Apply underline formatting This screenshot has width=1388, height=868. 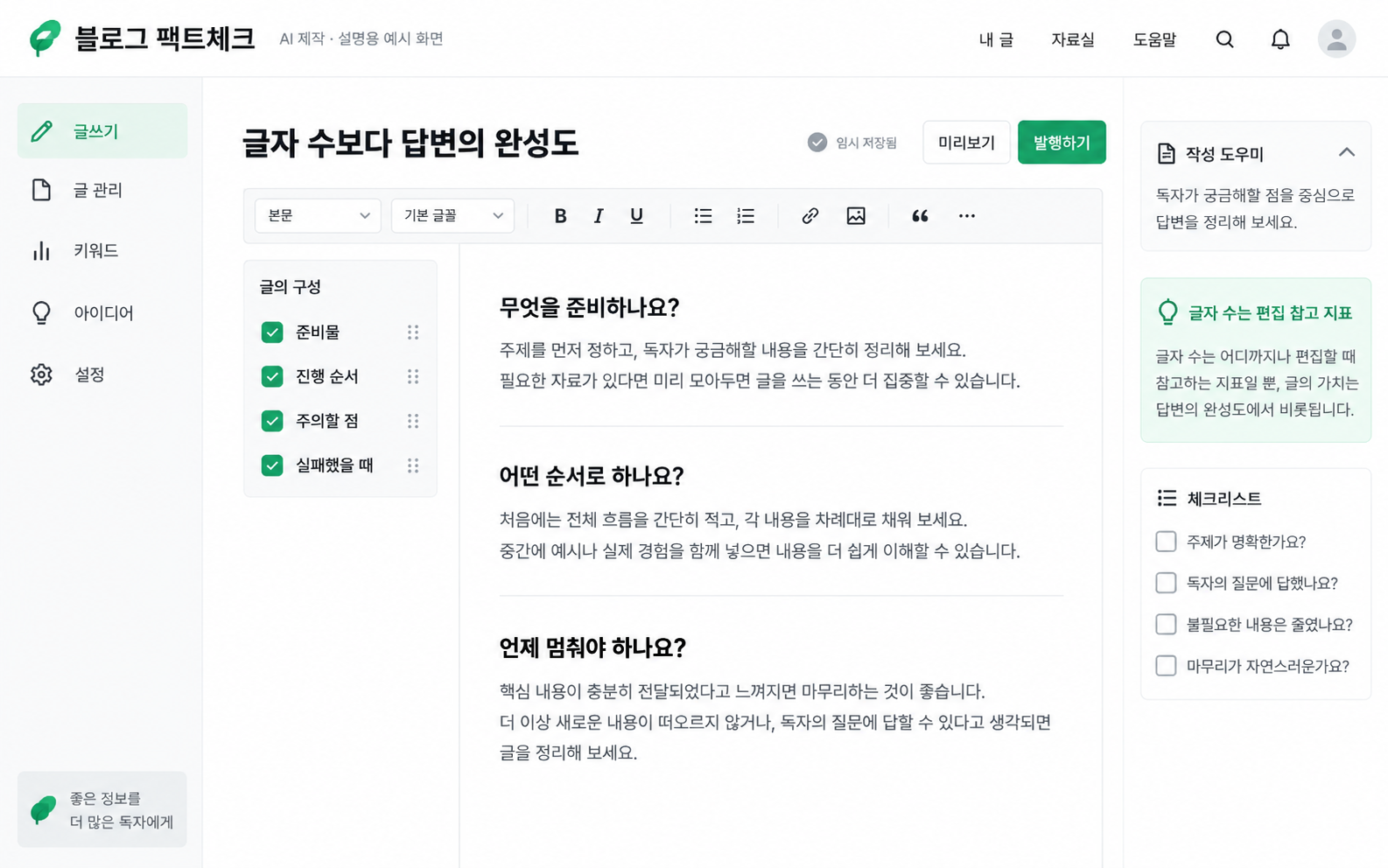click(636, 215)
